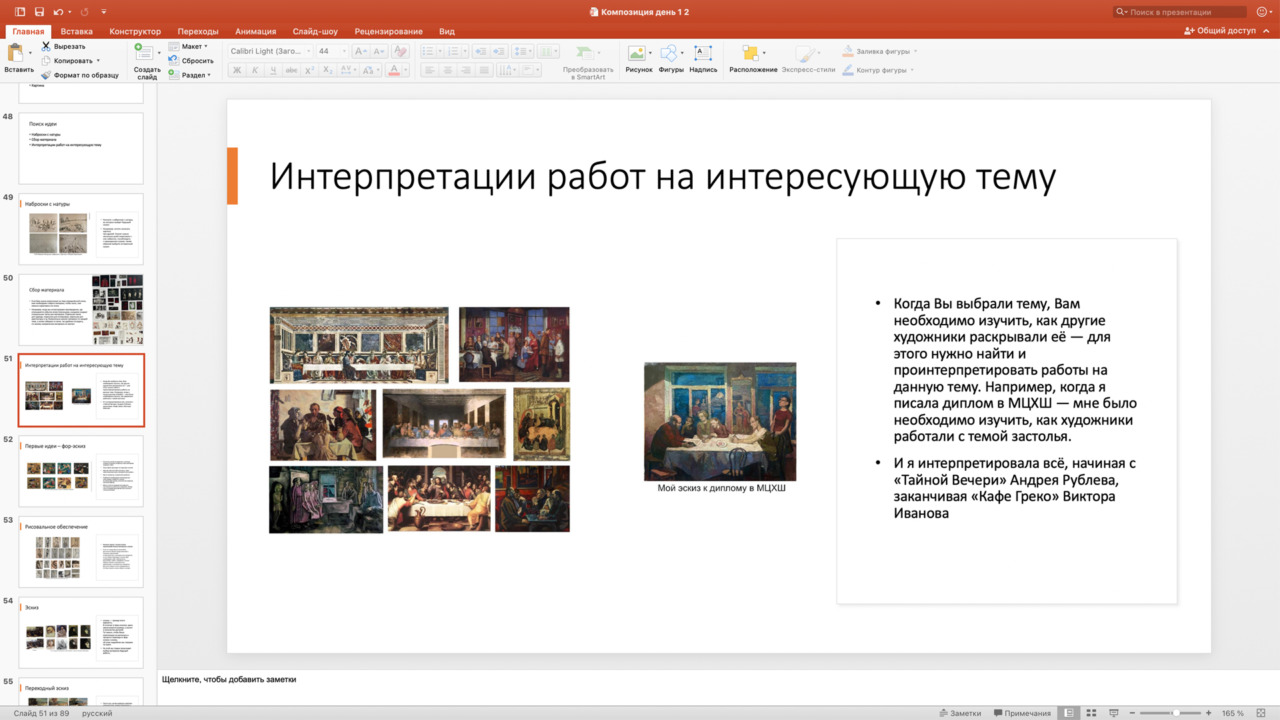Screen dimensions: 1280x720
Task: Toggle normal view button in status bar
Action: click(x=1069, y=713)
